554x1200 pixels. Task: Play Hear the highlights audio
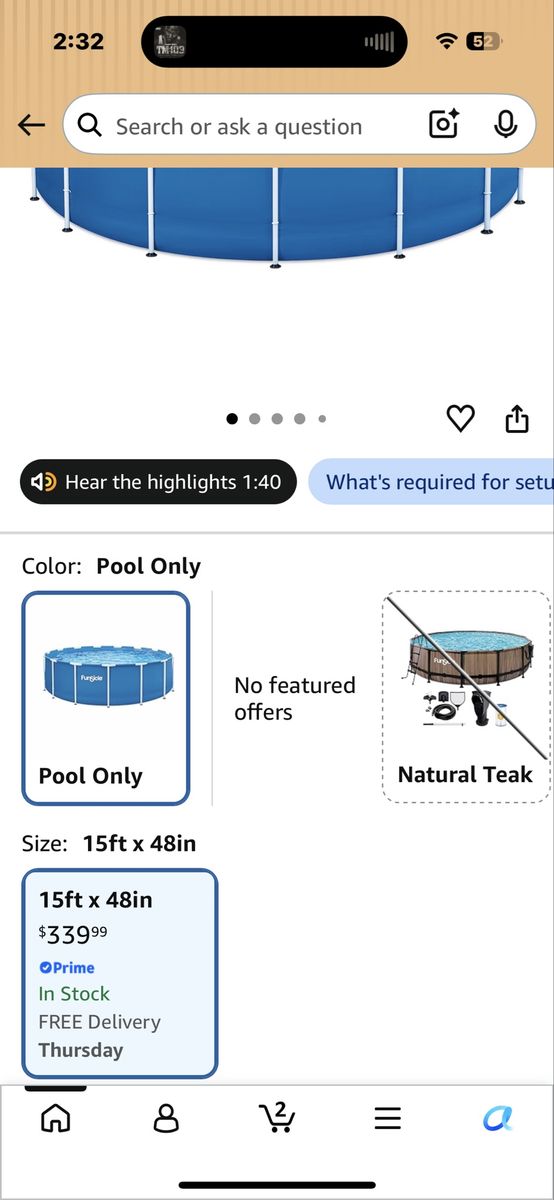158,482
